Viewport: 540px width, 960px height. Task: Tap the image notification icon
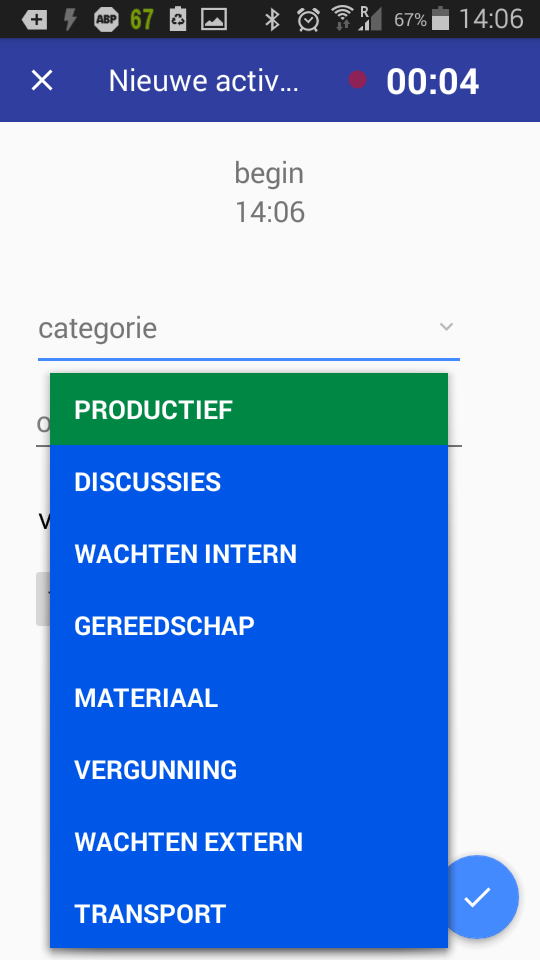(x=214, y=20)
